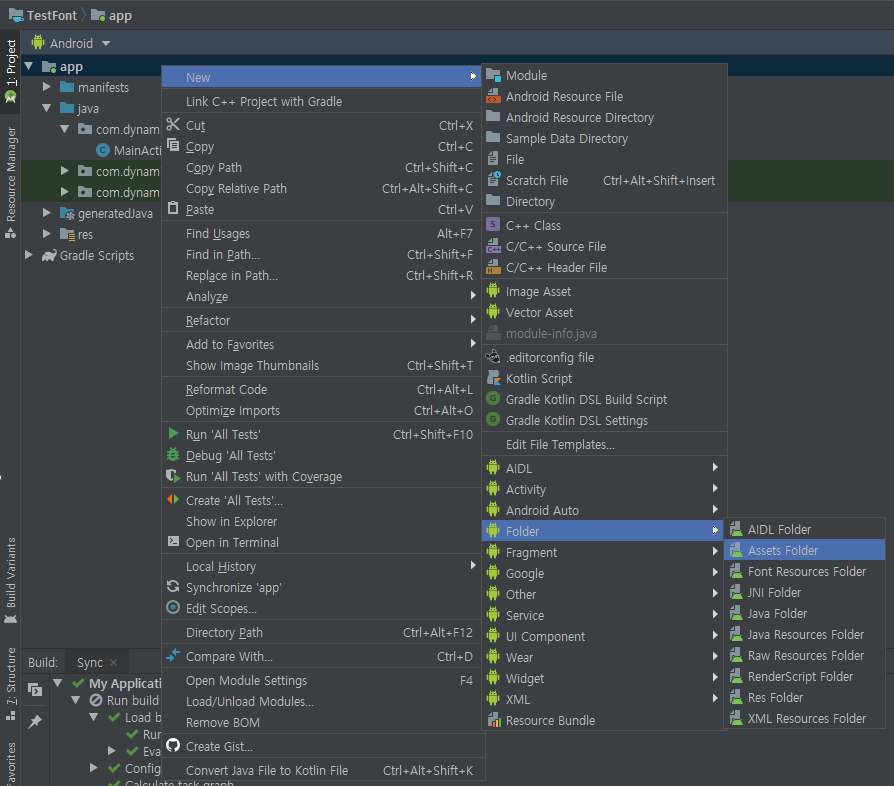The image size is (894, 786).
Task: Open the Activity submenu
Action: pos(604,489)
